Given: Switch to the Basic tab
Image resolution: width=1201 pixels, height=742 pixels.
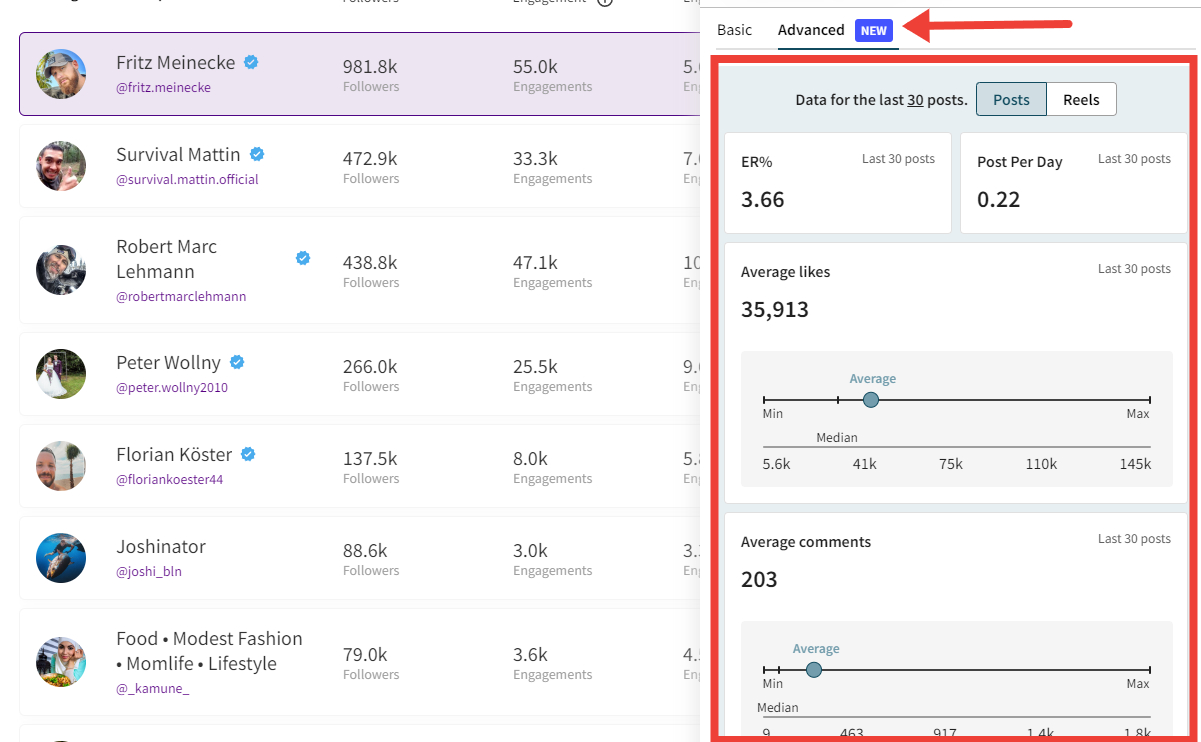Looking at the screenshot, I should [x=734, y=31].
